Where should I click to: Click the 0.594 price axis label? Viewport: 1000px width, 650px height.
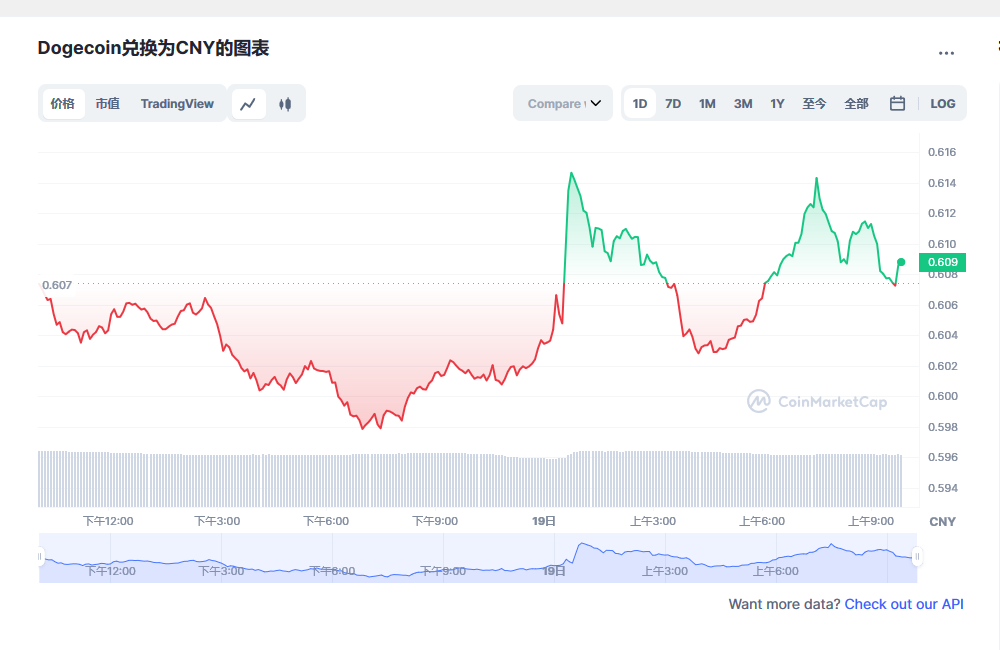942,488
